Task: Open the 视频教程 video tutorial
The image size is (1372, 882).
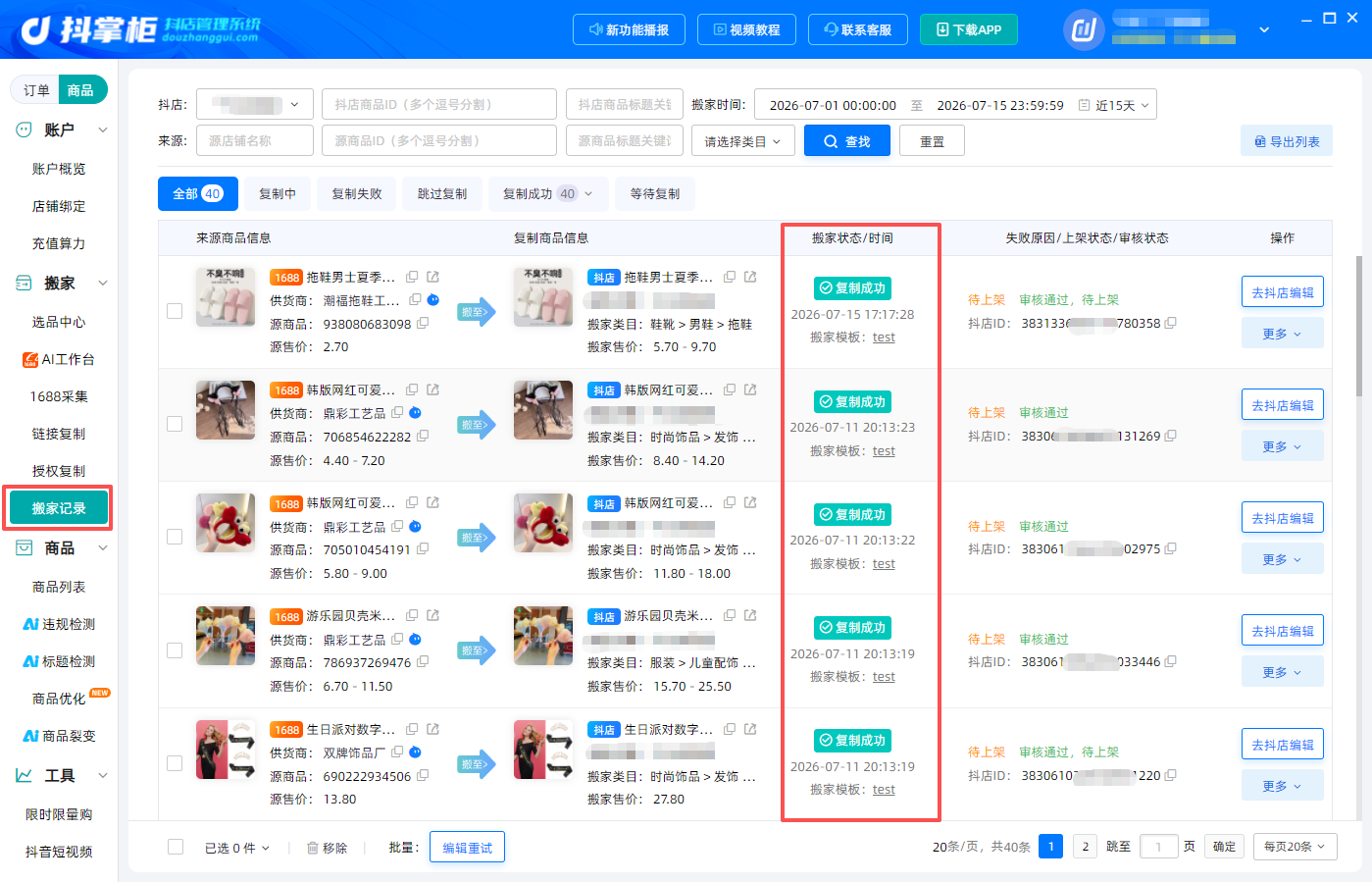Action: click(746, 29)
